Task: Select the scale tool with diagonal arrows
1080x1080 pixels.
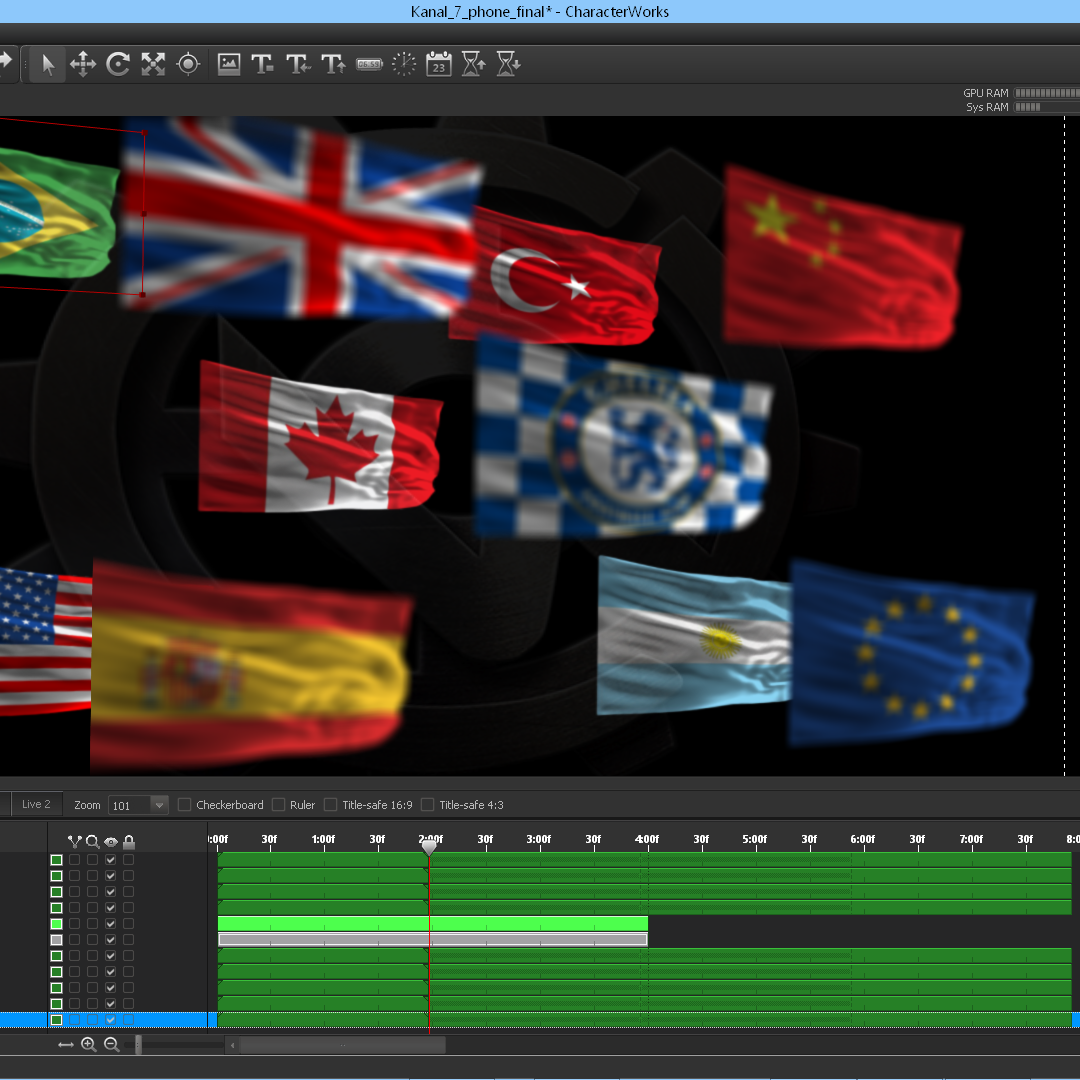Action: click(x=153, y=65)
